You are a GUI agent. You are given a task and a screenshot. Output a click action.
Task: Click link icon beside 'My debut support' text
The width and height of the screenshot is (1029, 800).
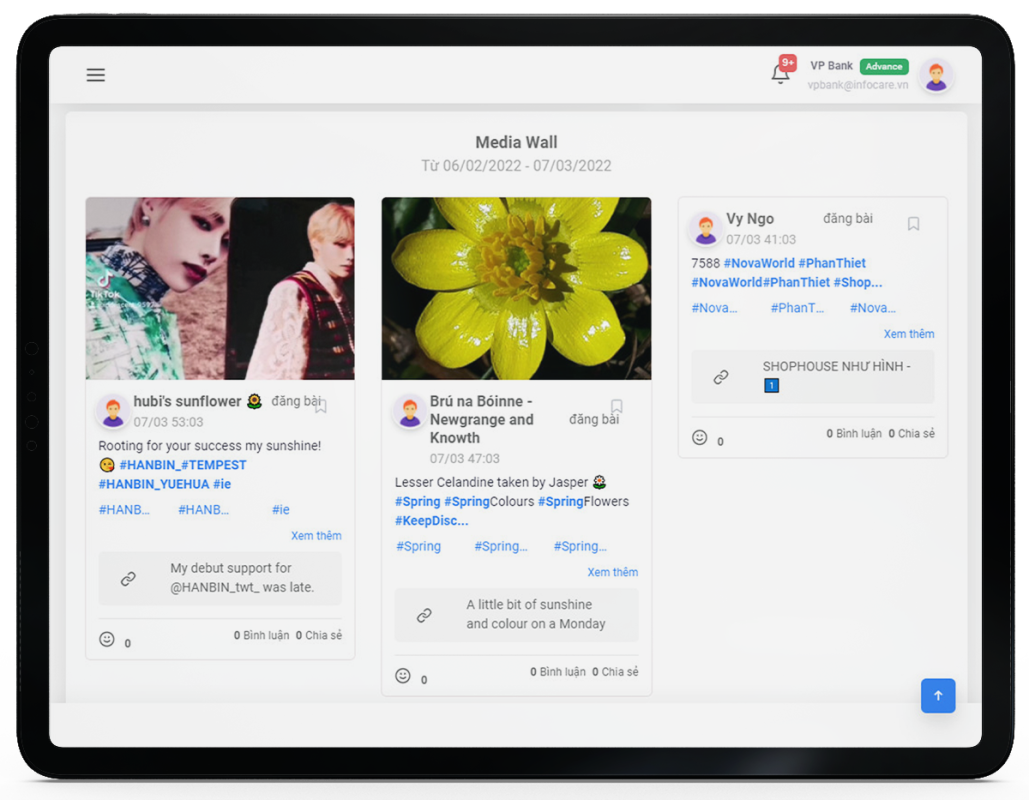(128, 579)
